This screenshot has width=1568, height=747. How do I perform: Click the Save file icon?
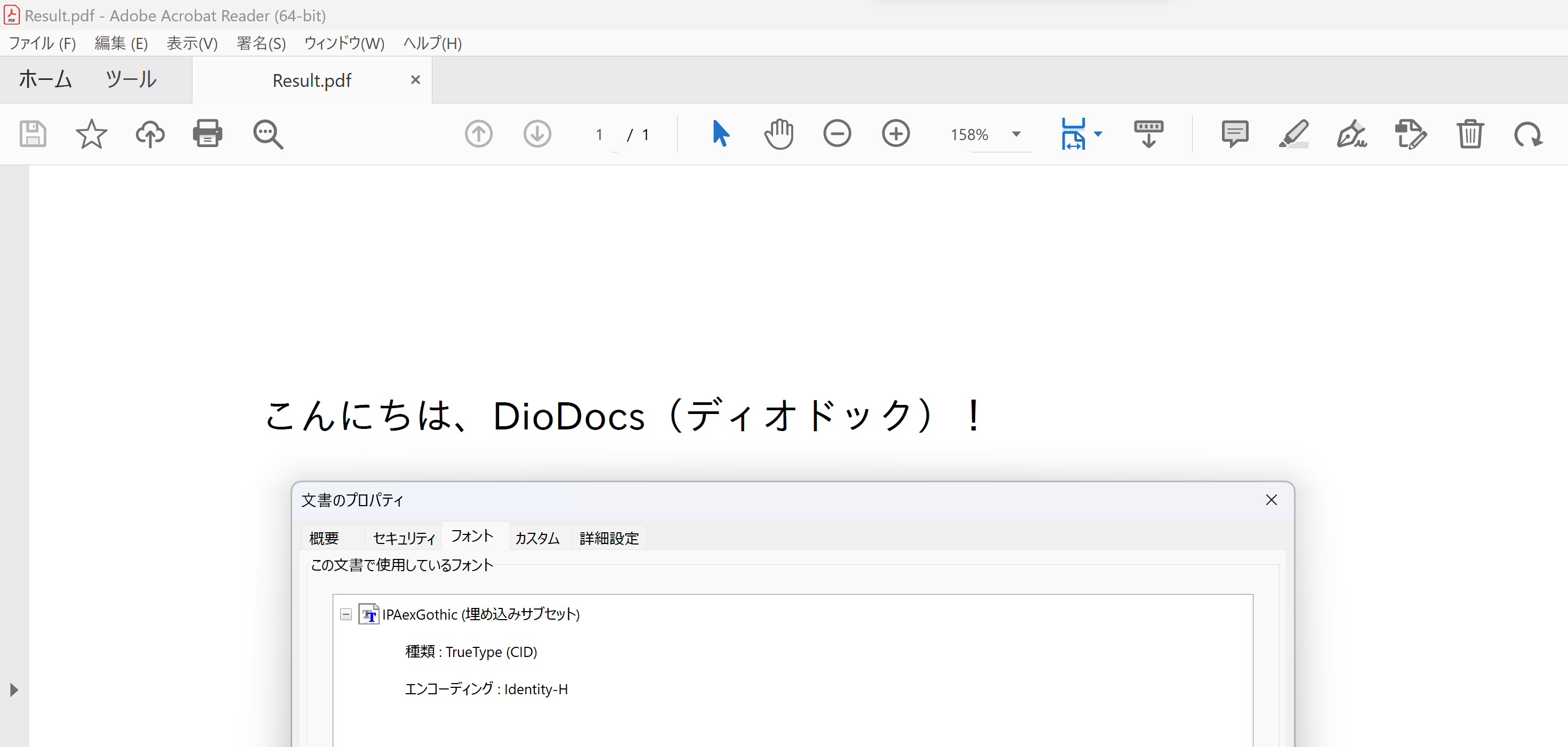pos(33,134)
